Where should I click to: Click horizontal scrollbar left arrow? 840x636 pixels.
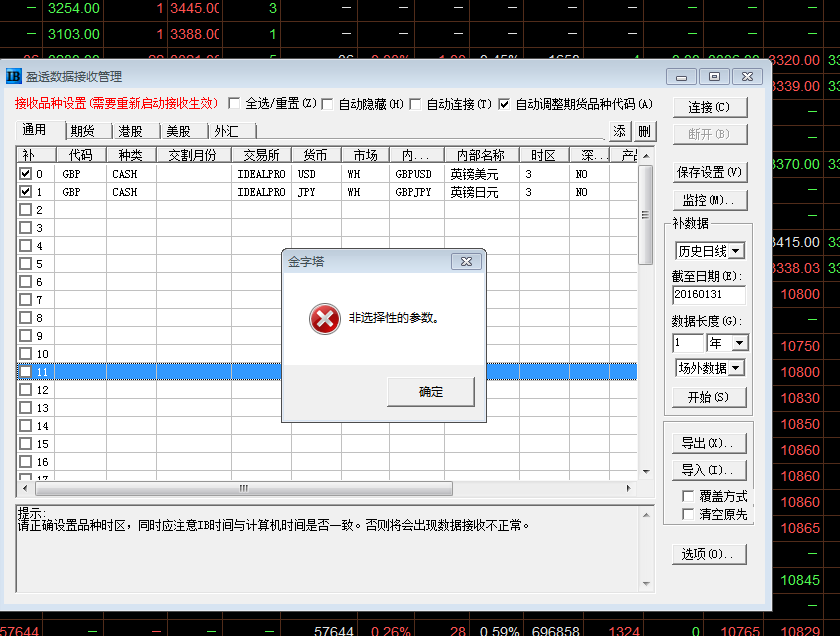click(x=25, y=488)
